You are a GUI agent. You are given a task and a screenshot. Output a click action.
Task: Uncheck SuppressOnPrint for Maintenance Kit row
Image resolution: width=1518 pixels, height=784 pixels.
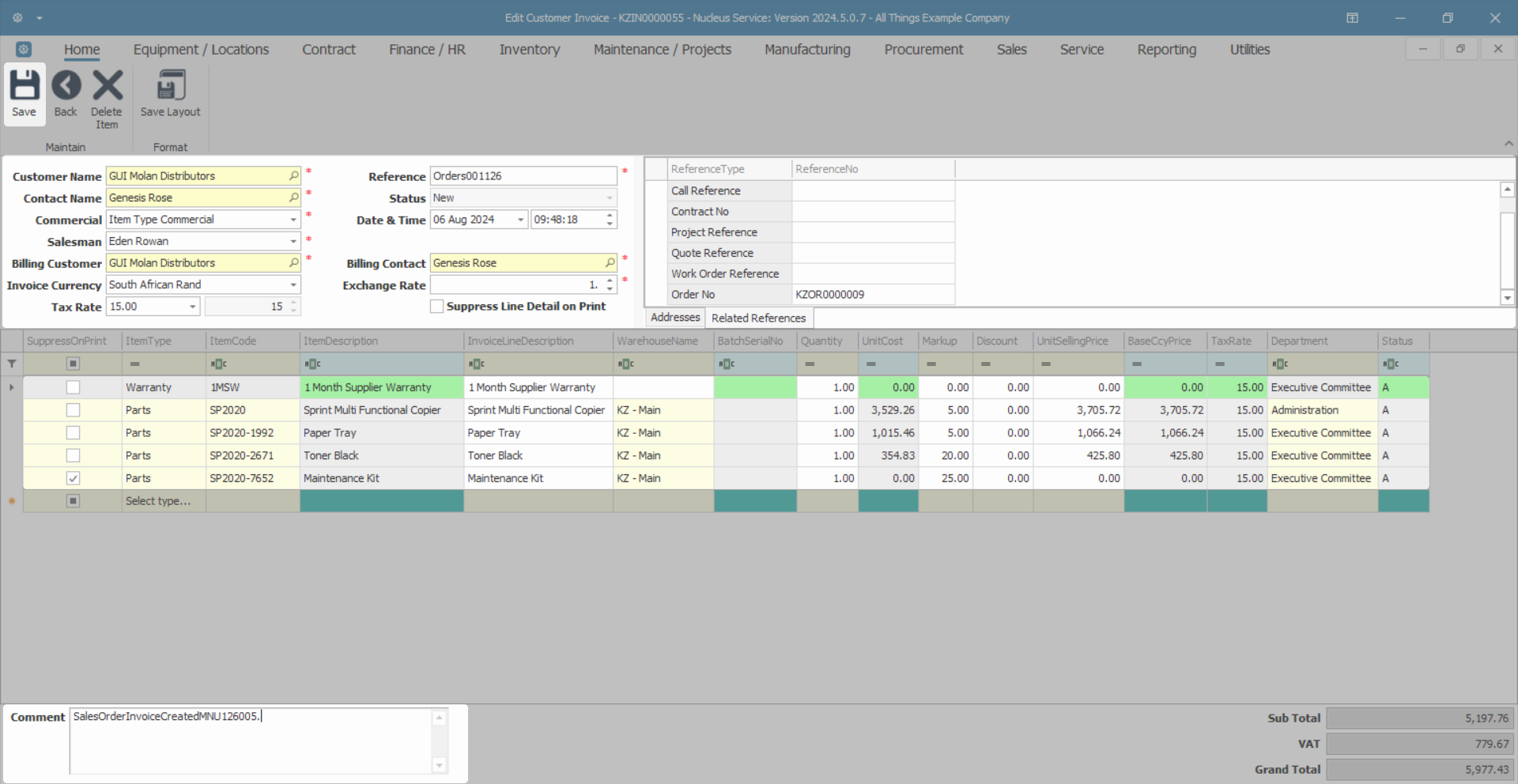[73, 478]
